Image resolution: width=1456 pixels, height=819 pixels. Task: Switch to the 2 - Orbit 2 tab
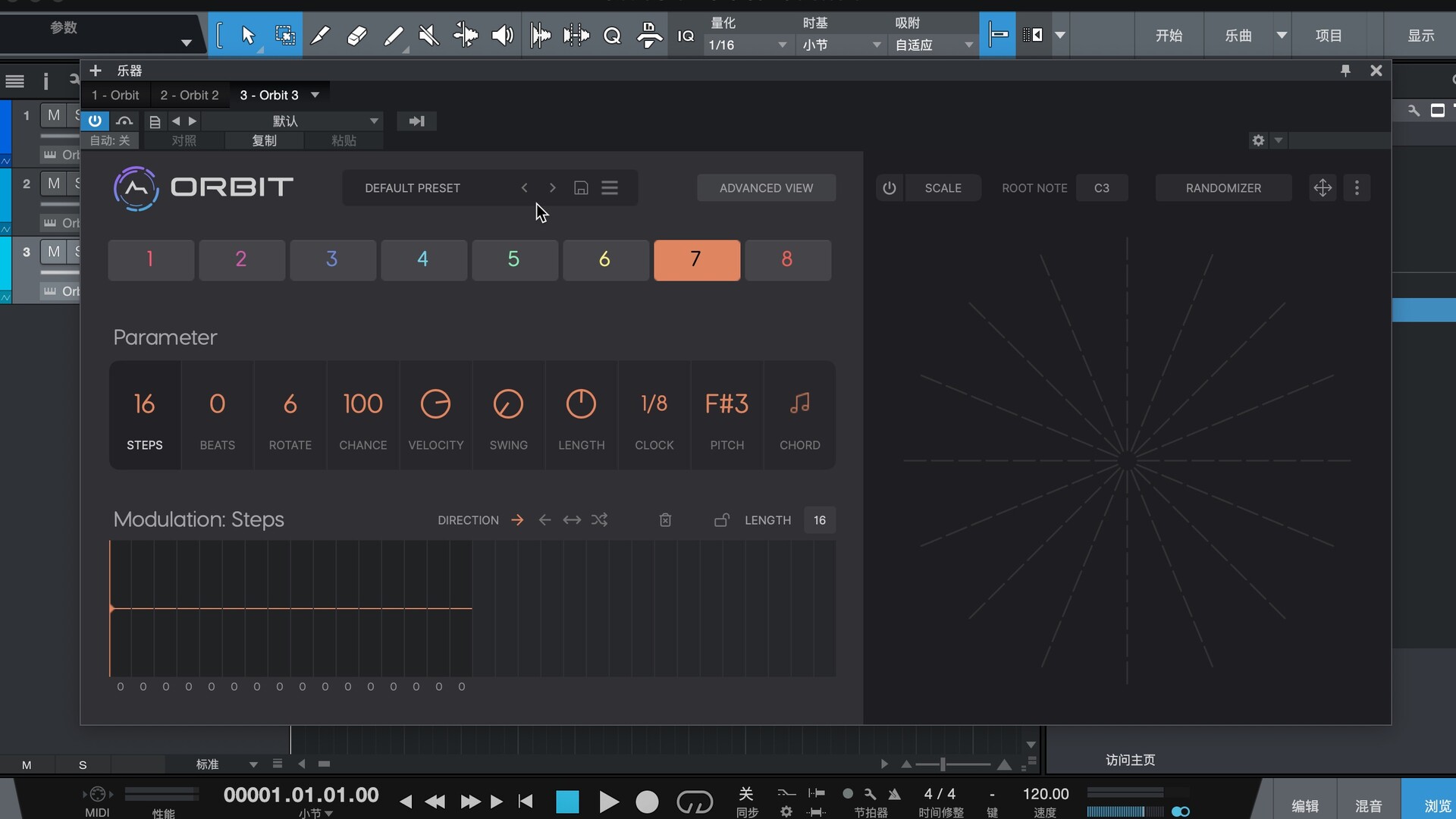(190, 96)
